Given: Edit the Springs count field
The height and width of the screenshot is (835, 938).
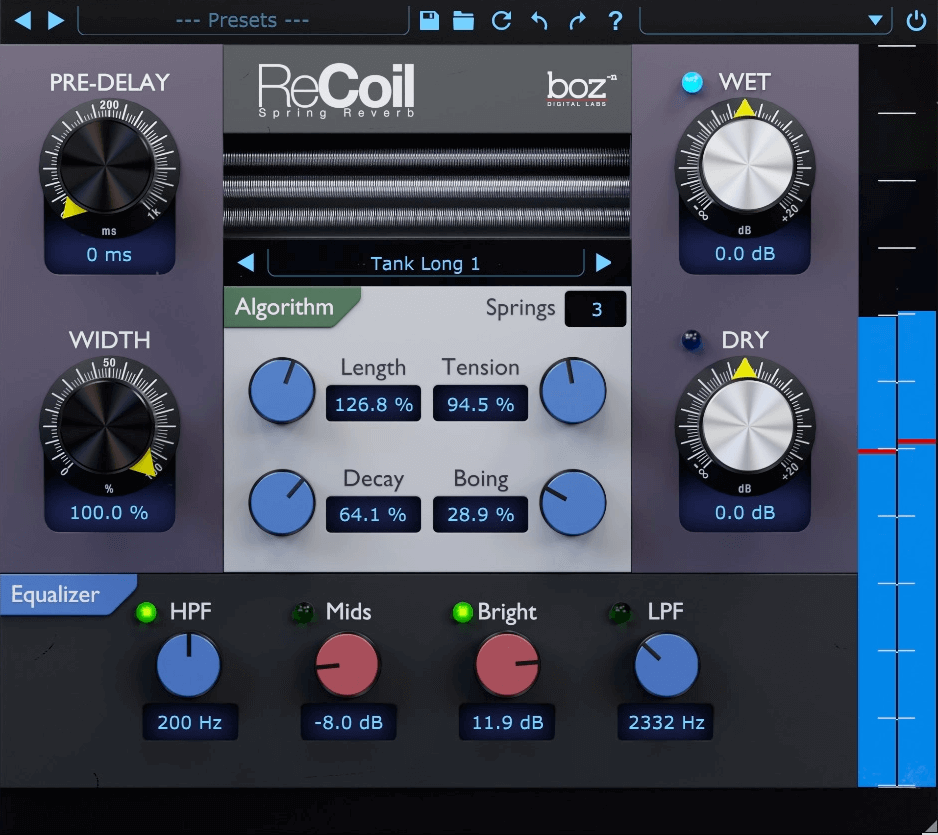Looking at the screenshot, I should 595,309.
